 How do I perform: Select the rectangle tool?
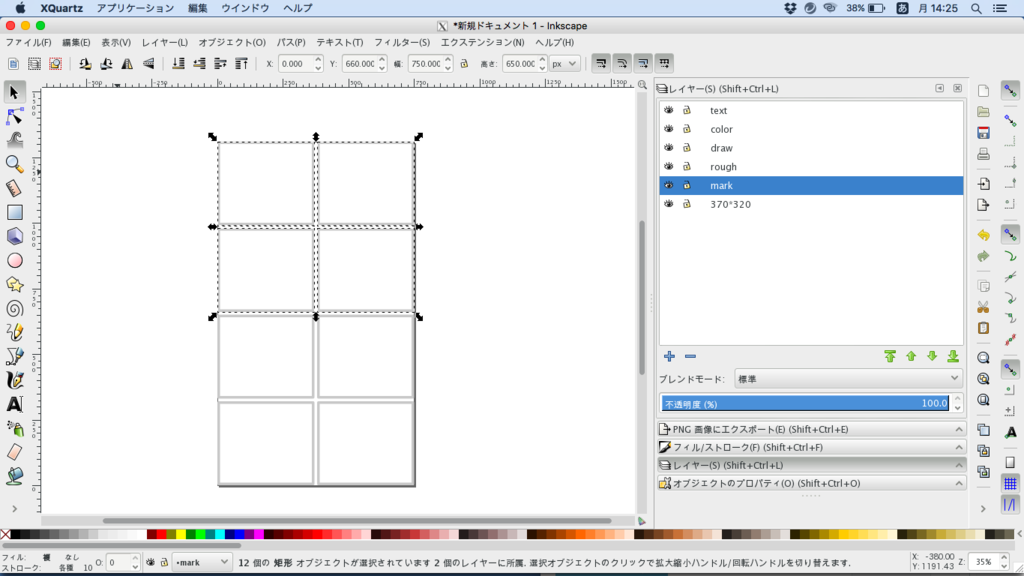click(14, 212)
